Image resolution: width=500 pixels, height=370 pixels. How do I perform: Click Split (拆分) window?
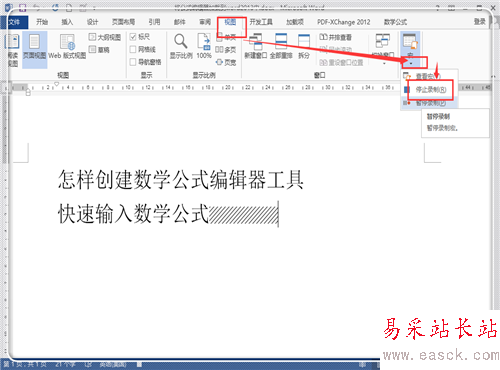coord(304,47)
